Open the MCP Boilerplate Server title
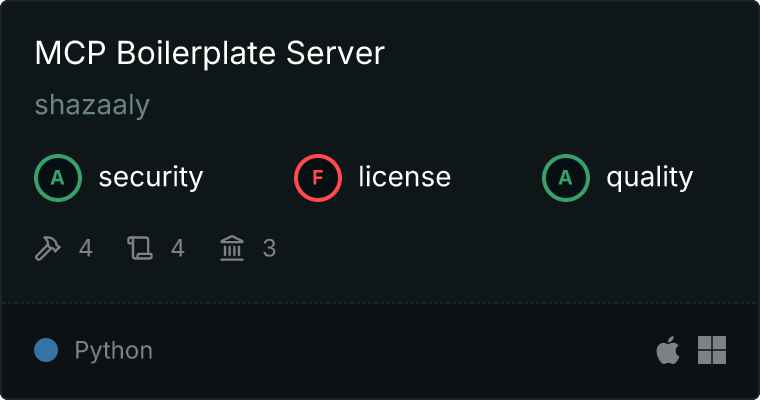760x400 pixels. tap(209, 54)
